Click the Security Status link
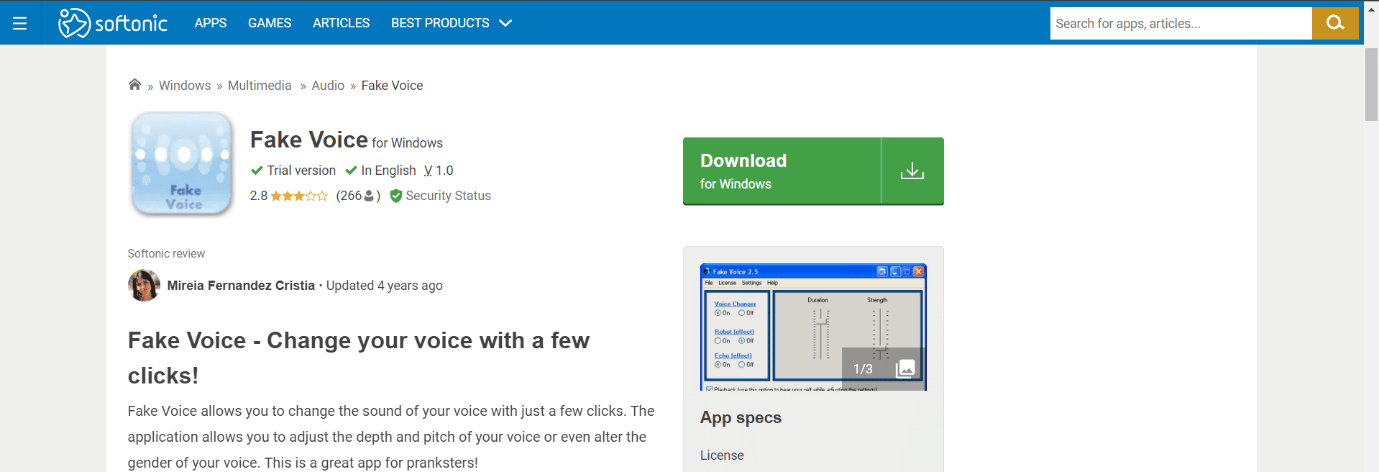The image size is (1379, 472). pos(448,196)
